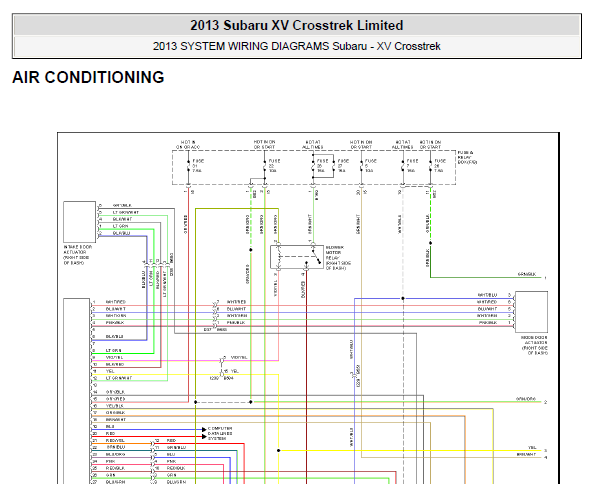Click the pin 21 'RED/YEL' wire label
This screenshot has height=484, width=601.
tap(115, 440)
